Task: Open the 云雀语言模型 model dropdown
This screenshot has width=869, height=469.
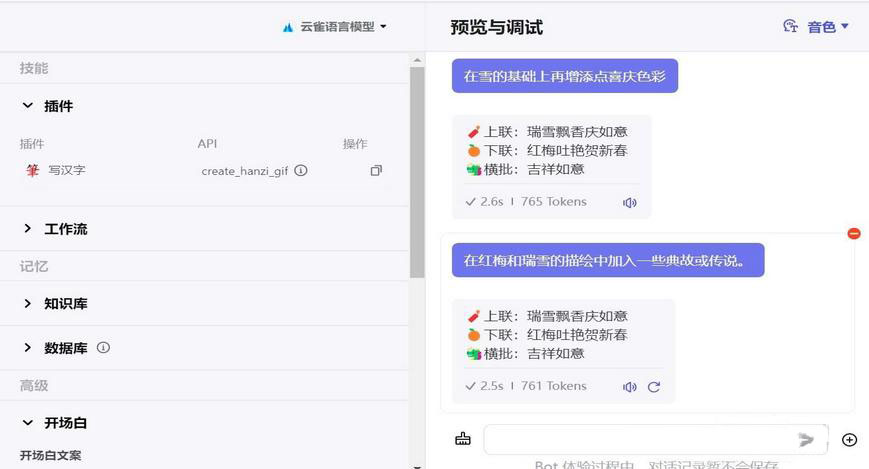Action: click(x=335, y=27)
